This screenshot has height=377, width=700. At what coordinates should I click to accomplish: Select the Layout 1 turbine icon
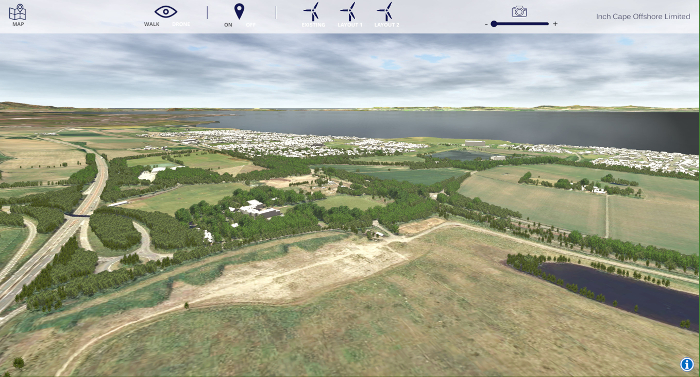point(349,11)
